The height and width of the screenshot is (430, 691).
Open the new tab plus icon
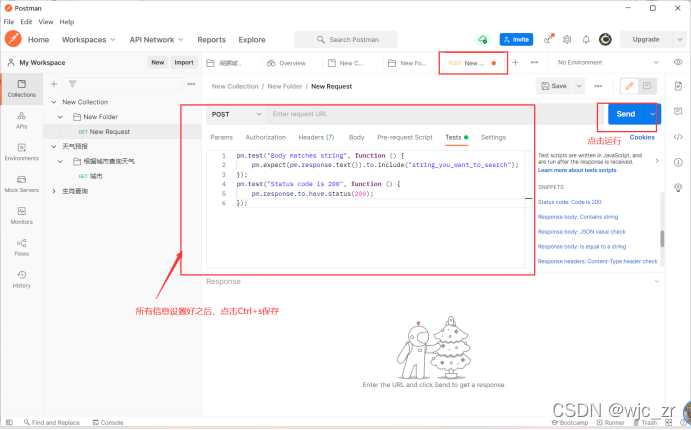click(x=515, y=63)
